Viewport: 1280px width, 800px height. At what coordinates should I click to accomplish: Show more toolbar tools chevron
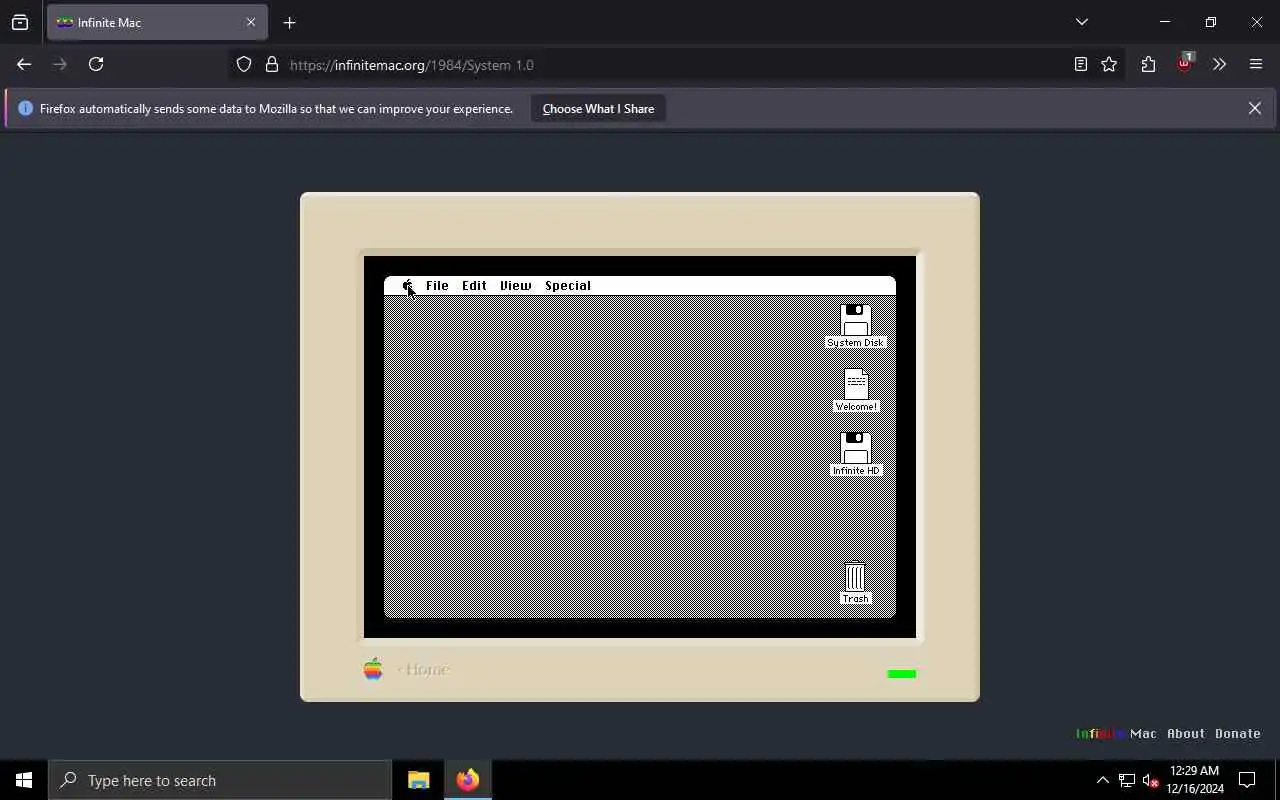[1219, 64]
